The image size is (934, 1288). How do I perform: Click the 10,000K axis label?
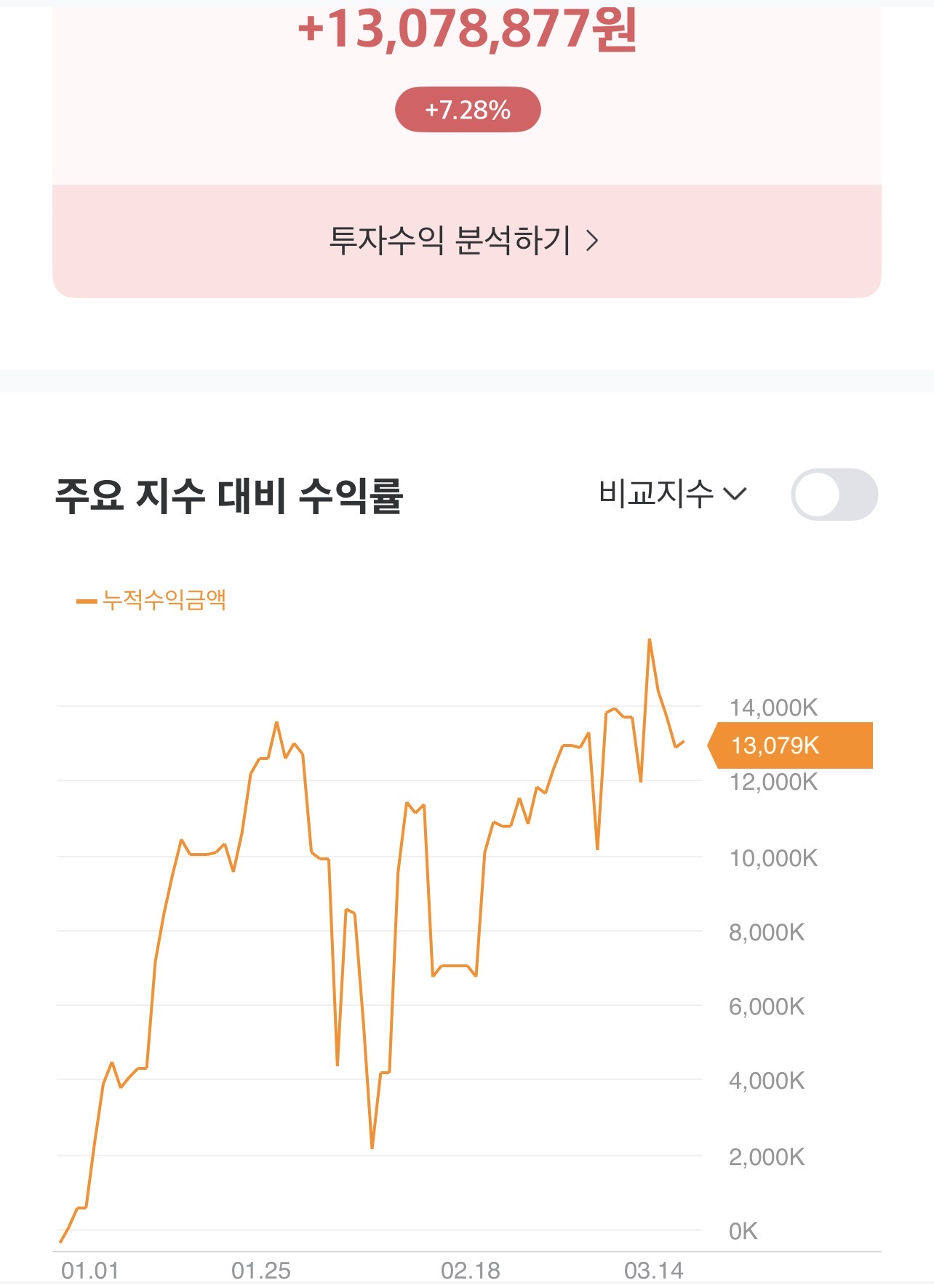pyautogui.click(x=773, y=858)
